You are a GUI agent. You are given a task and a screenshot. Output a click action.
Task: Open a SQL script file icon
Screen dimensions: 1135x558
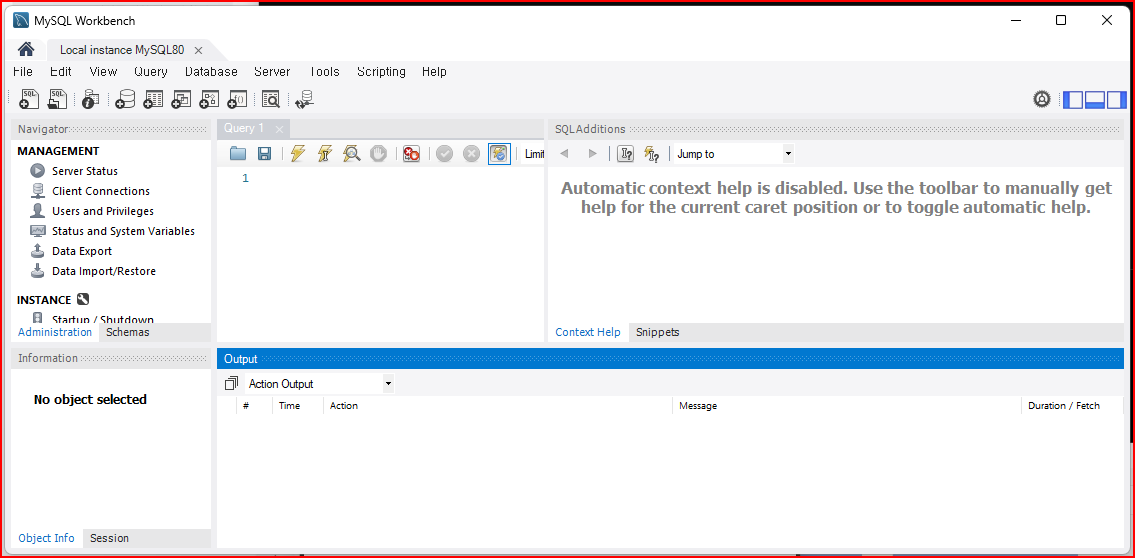(57, 99)
